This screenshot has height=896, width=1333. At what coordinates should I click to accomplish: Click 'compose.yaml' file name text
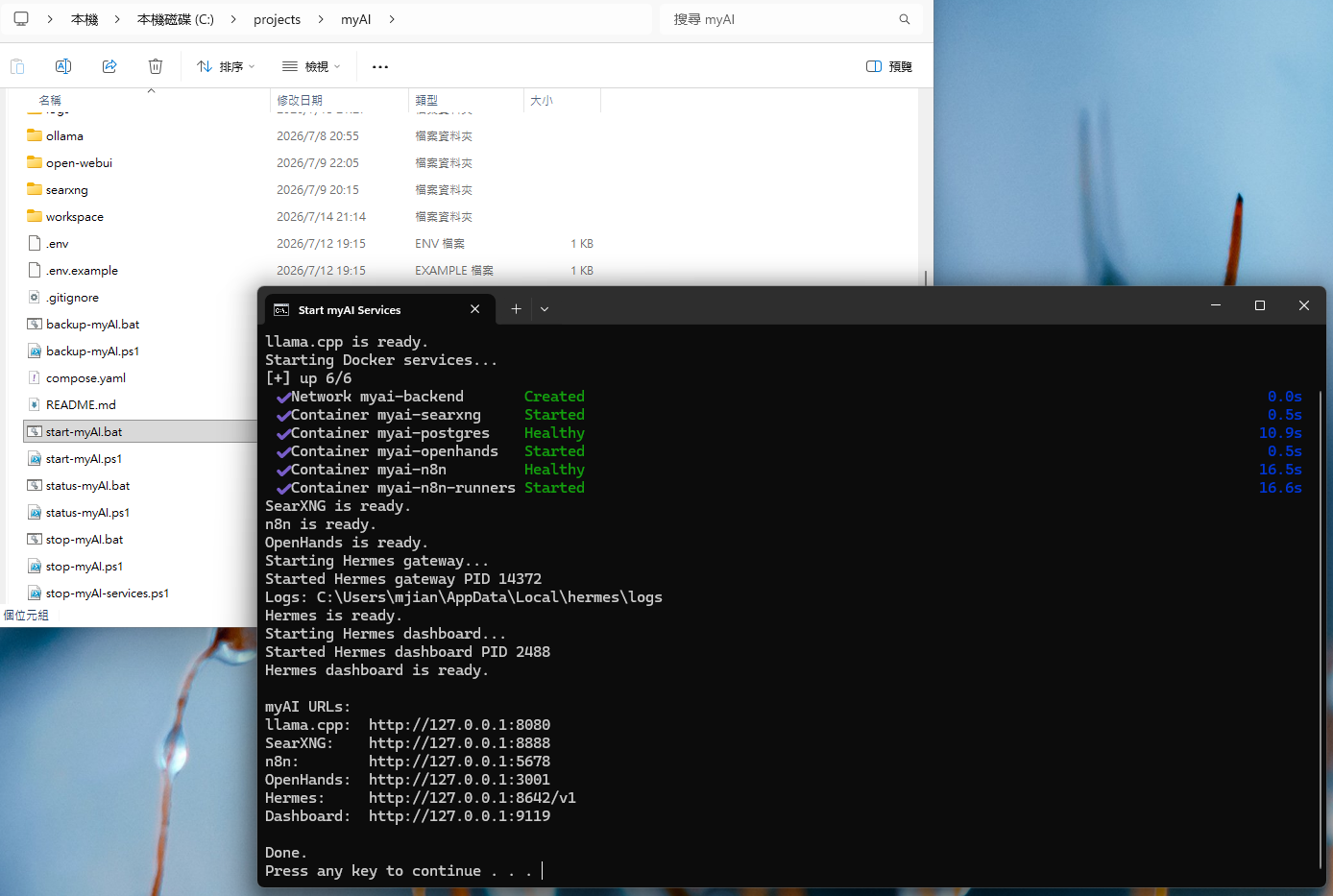tap(85, 377)
